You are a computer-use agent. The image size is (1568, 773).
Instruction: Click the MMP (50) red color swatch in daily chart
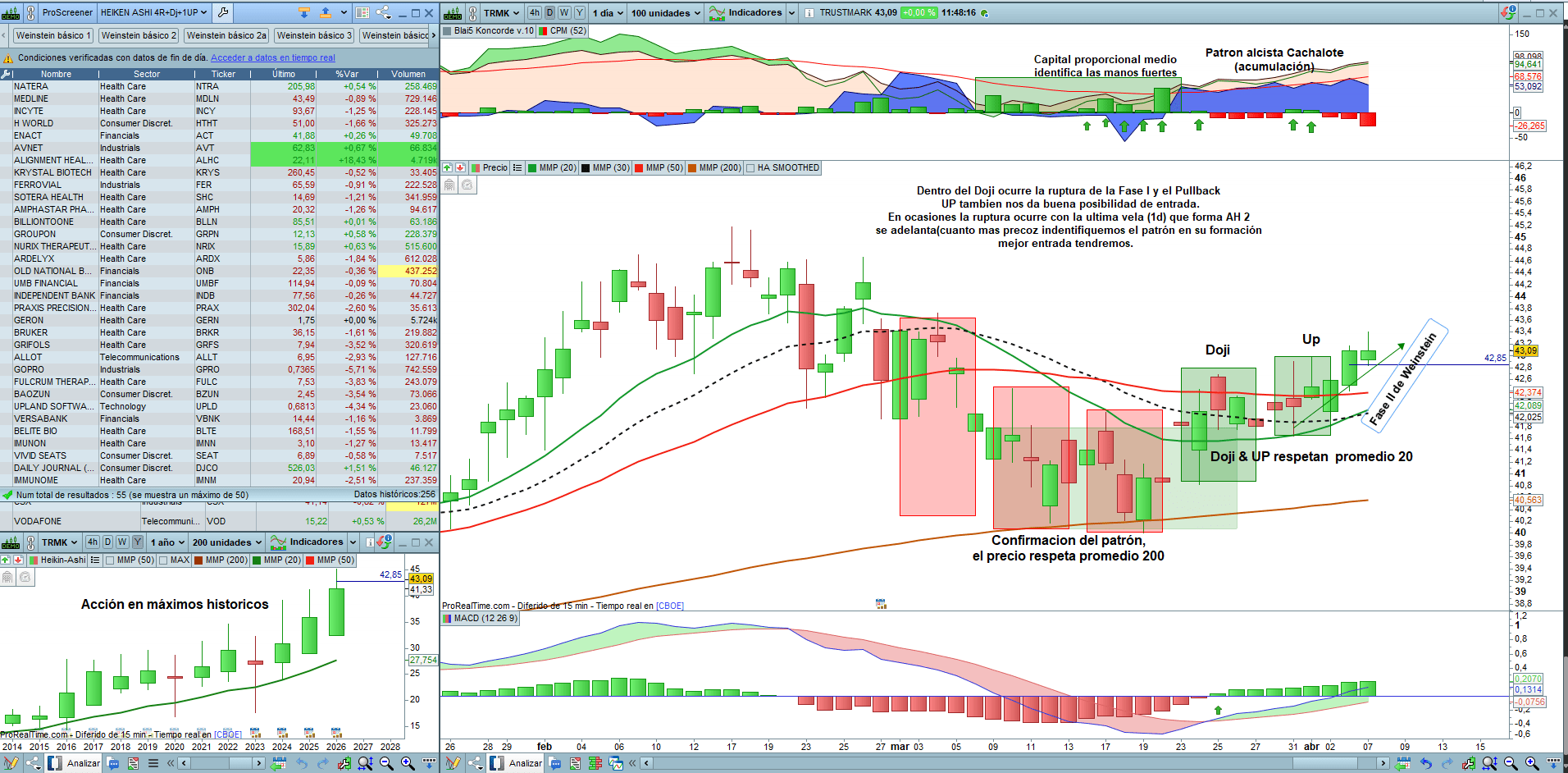pos(638,167)
